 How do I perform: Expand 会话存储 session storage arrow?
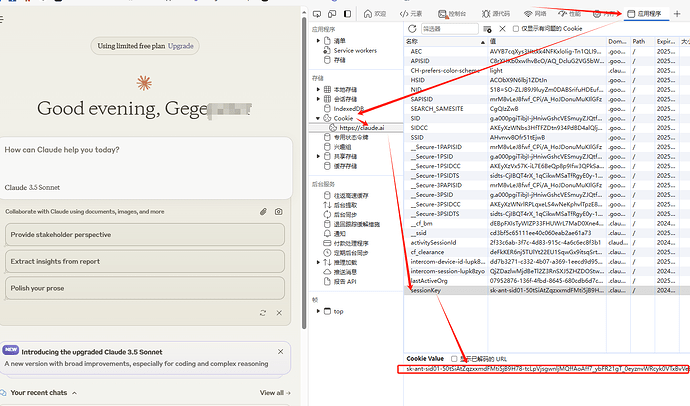click(x=318, y=99)
